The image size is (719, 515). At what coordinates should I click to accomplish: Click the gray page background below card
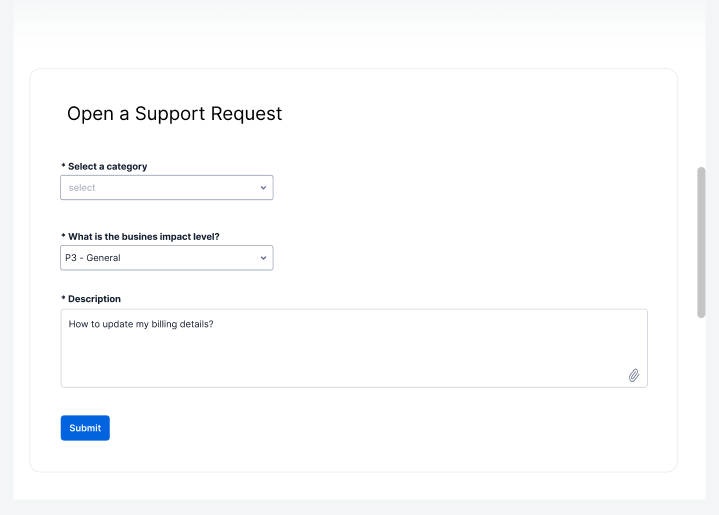tap(360, 507)
